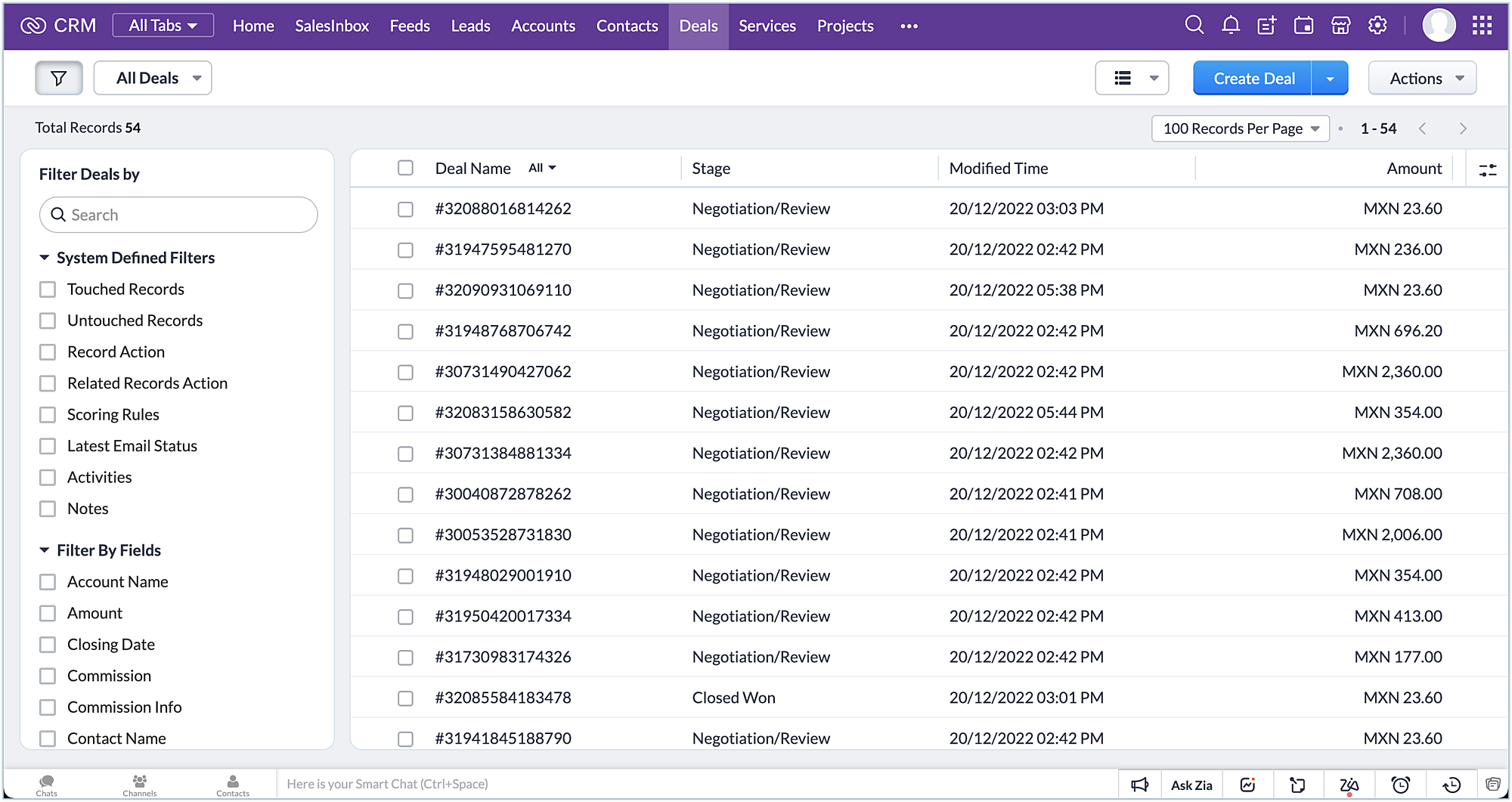Check the Closing Date field filter
The image size is (1512, 802).
click(x=48, y=645)
